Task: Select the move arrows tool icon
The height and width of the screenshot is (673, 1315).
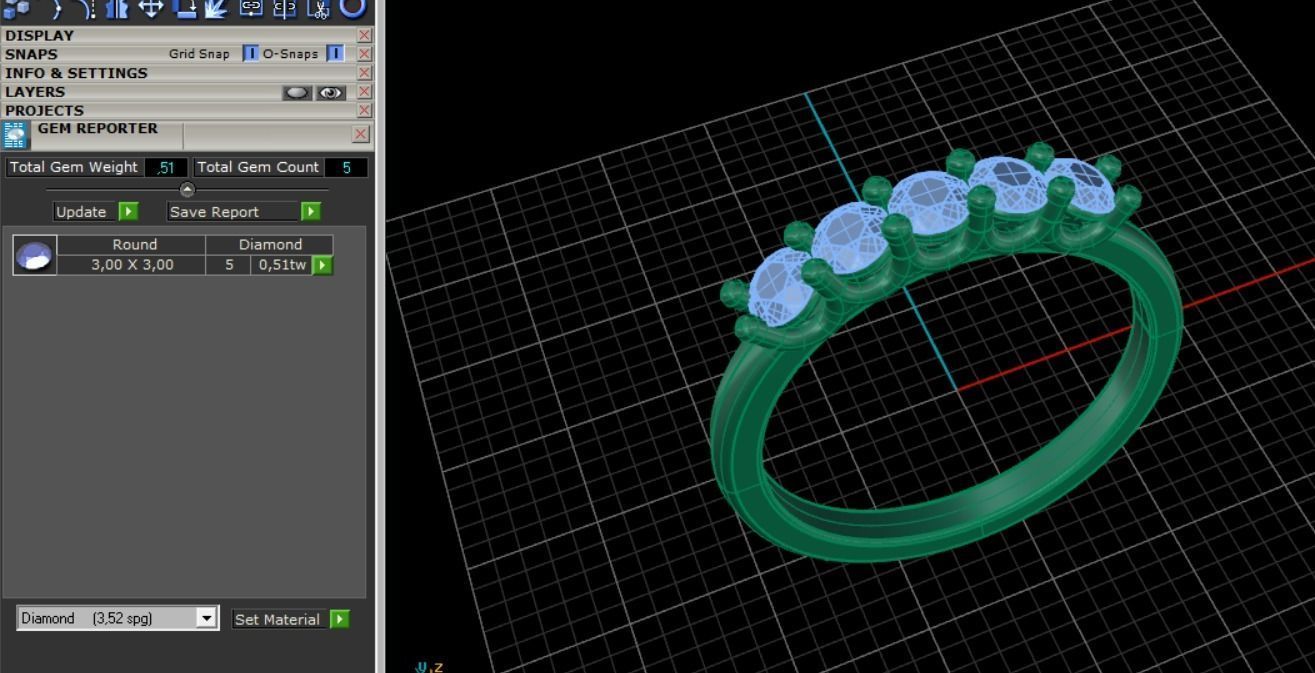Action: click(x=151, y=8)
